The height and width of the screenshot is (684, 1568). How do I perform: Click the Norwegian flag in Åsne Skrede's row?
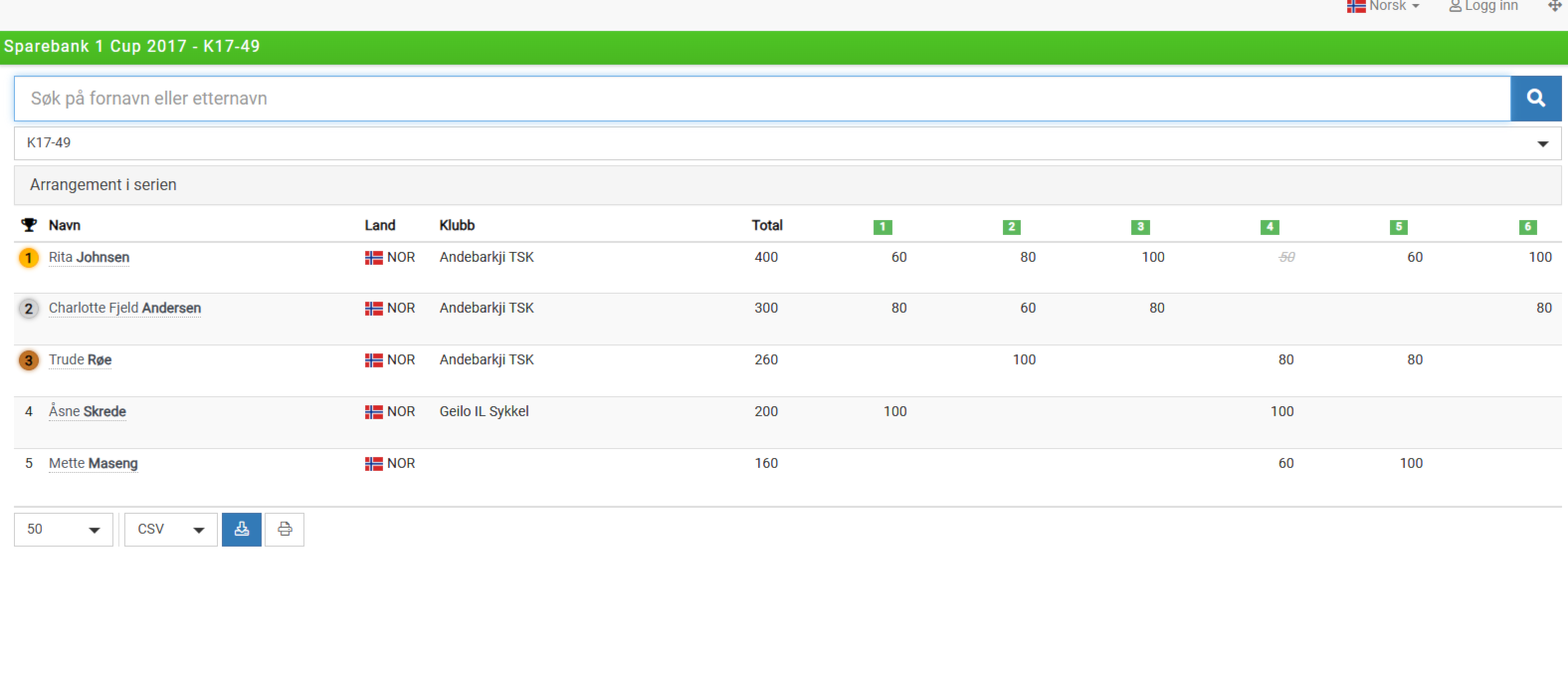pos(374,412)
